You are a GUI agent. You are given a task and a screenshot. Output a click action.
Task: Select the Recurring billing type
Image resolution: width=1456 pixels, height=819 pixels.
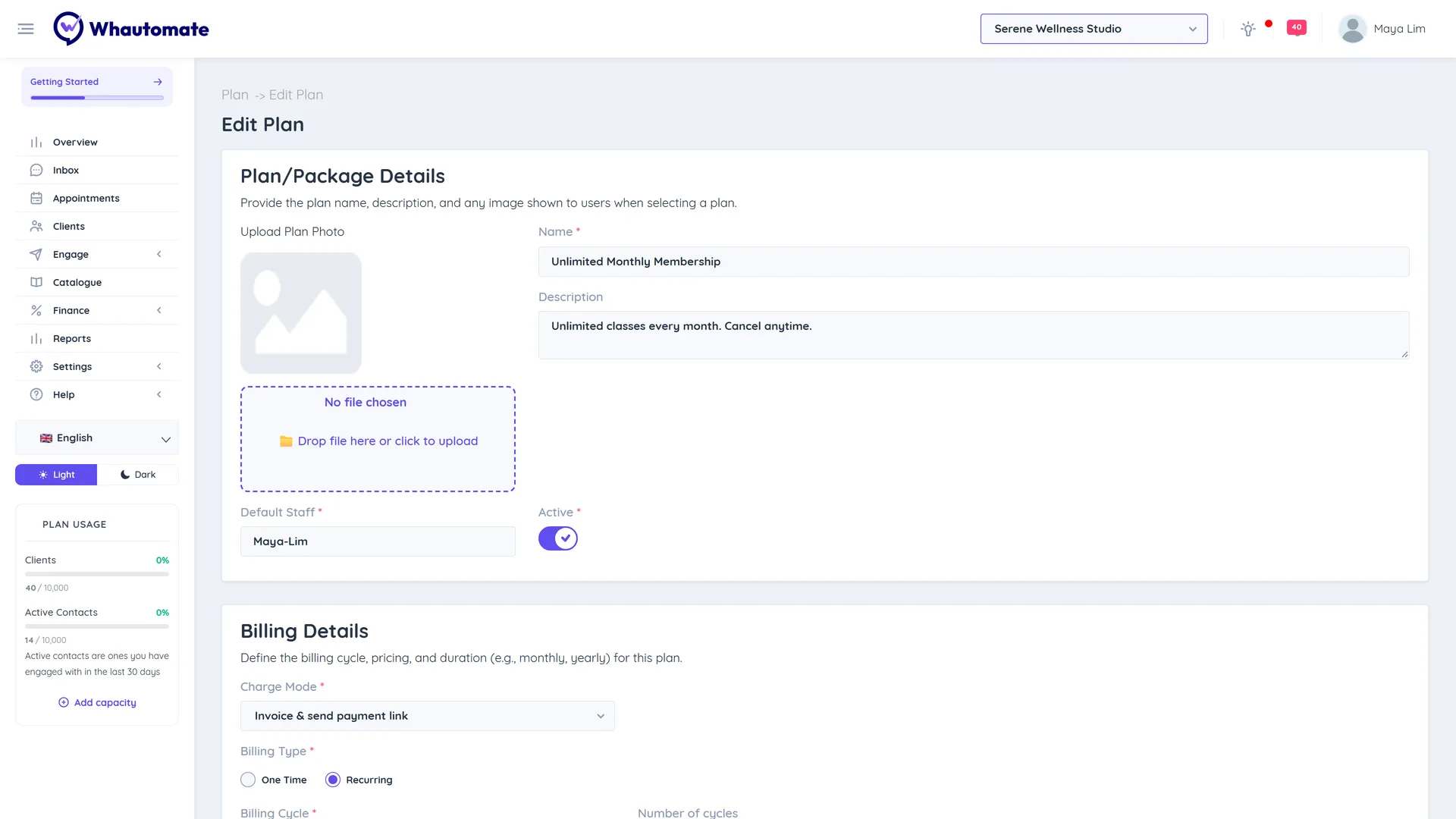click(333, 780)
